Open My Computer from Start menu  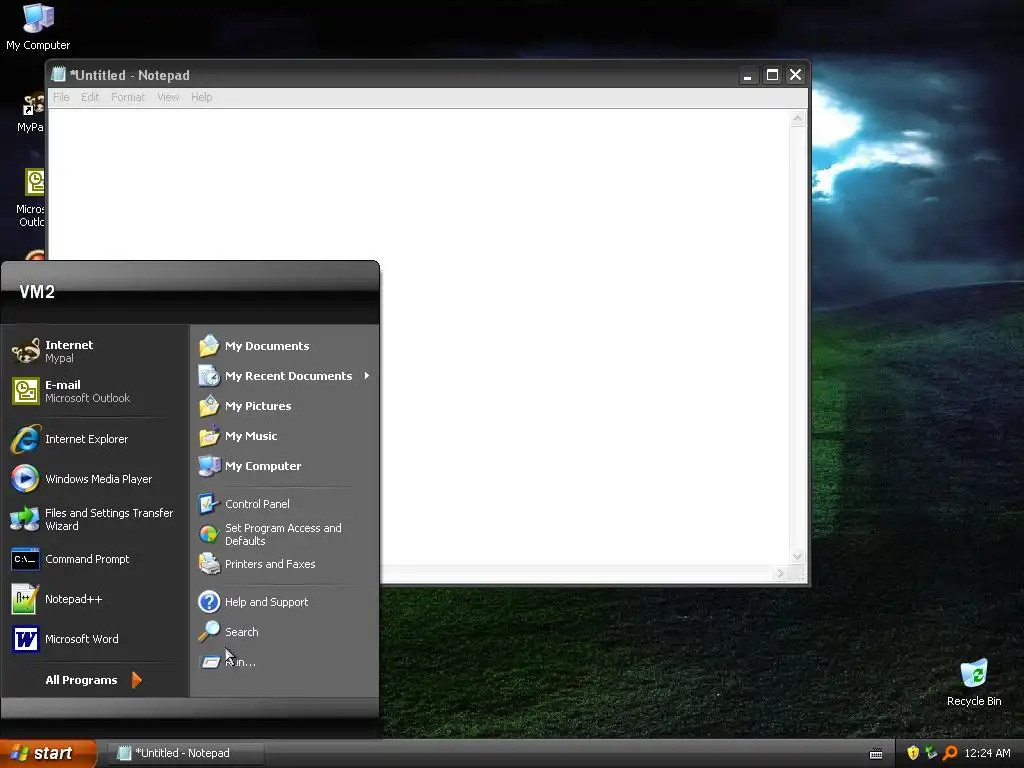tap(284, 466)
